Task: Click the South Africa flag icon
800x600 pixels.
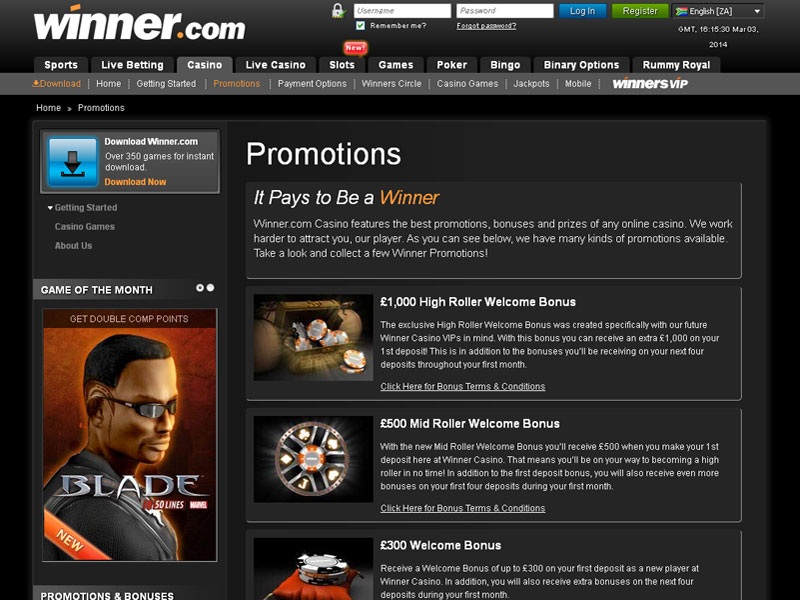Action: coord(681,11)
